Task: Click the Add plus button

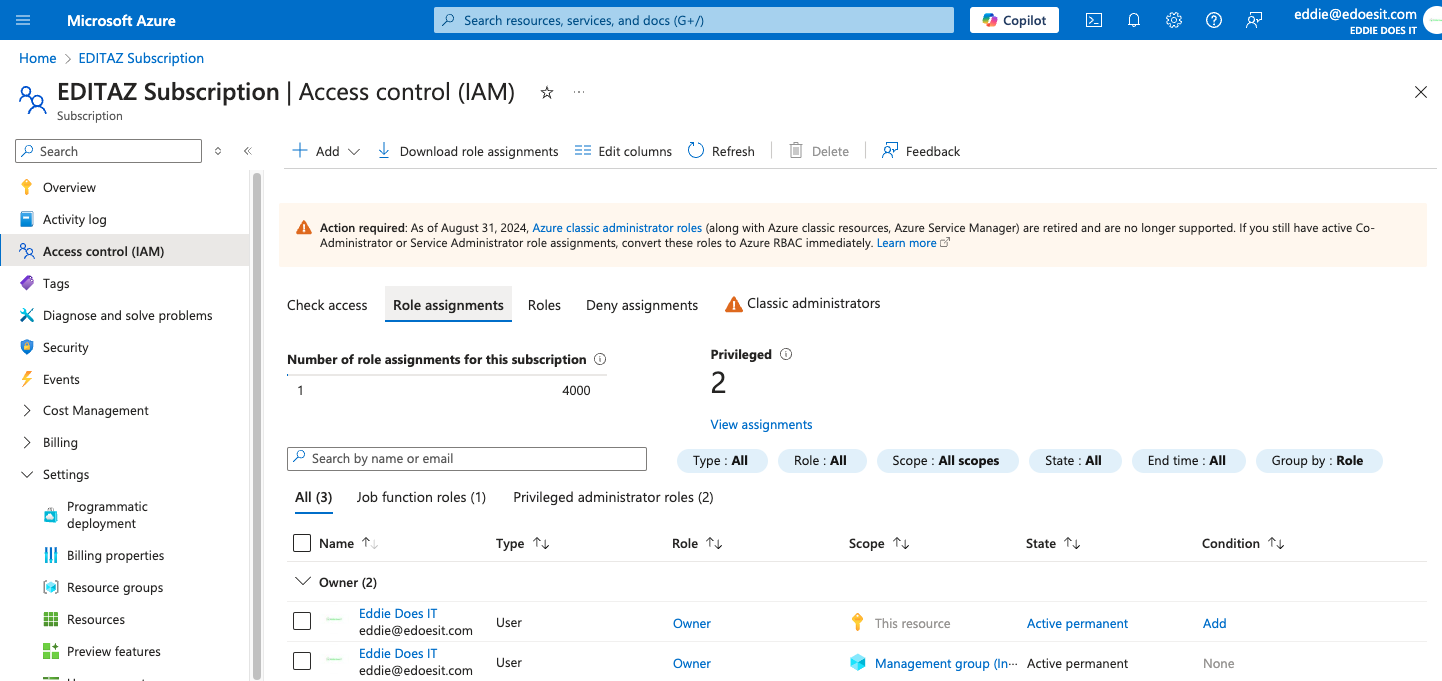Action: point(315,151)
